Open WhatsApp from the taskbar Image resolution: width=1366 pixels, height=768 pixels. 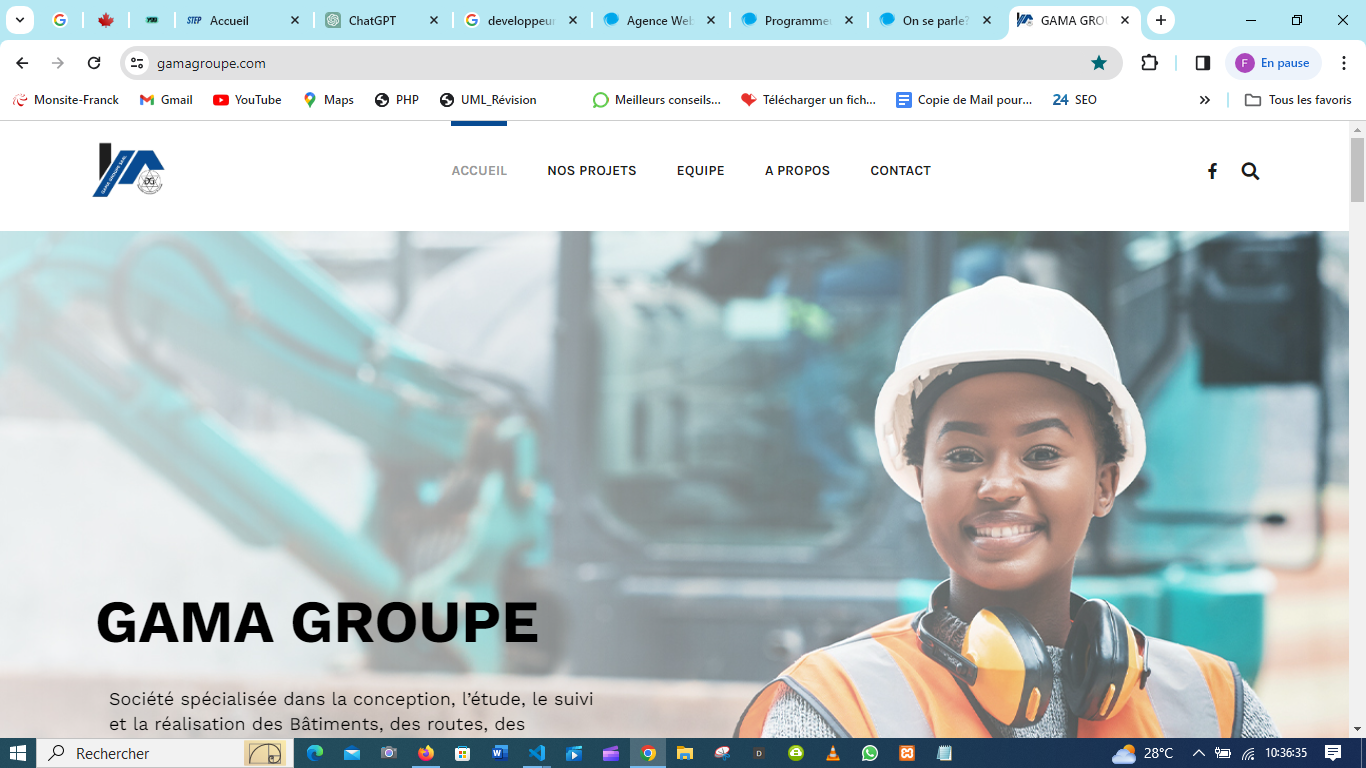(870, 753)
